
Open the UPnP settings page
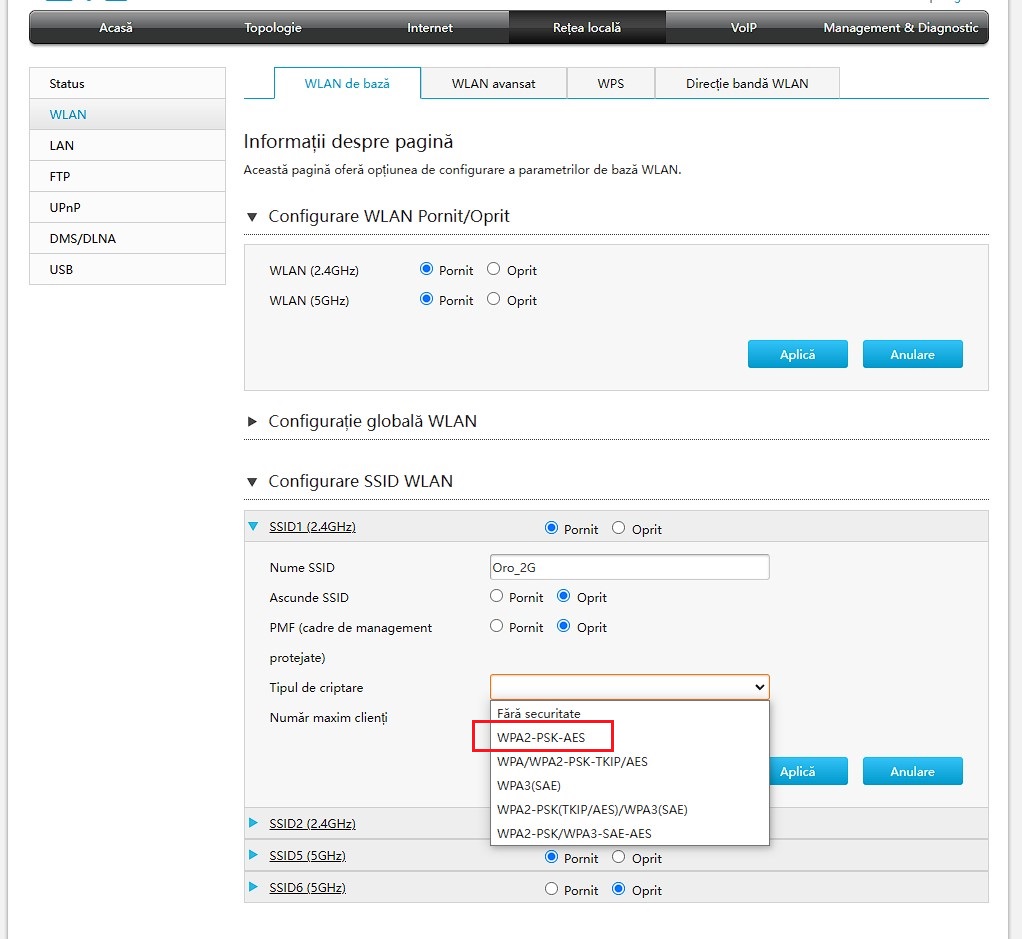pyautogui.click(x=65, y=207)
